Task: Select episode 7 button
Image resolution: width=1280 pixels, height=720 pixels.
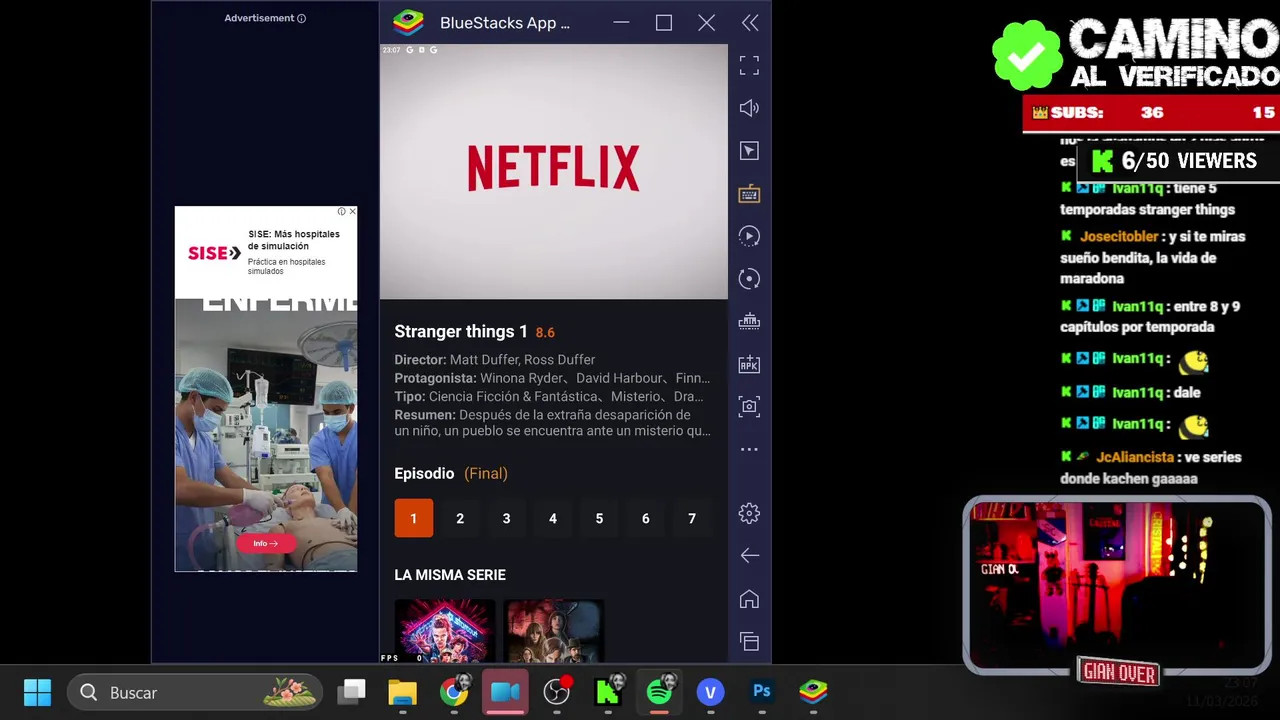Action: click(x=692, y=518)
